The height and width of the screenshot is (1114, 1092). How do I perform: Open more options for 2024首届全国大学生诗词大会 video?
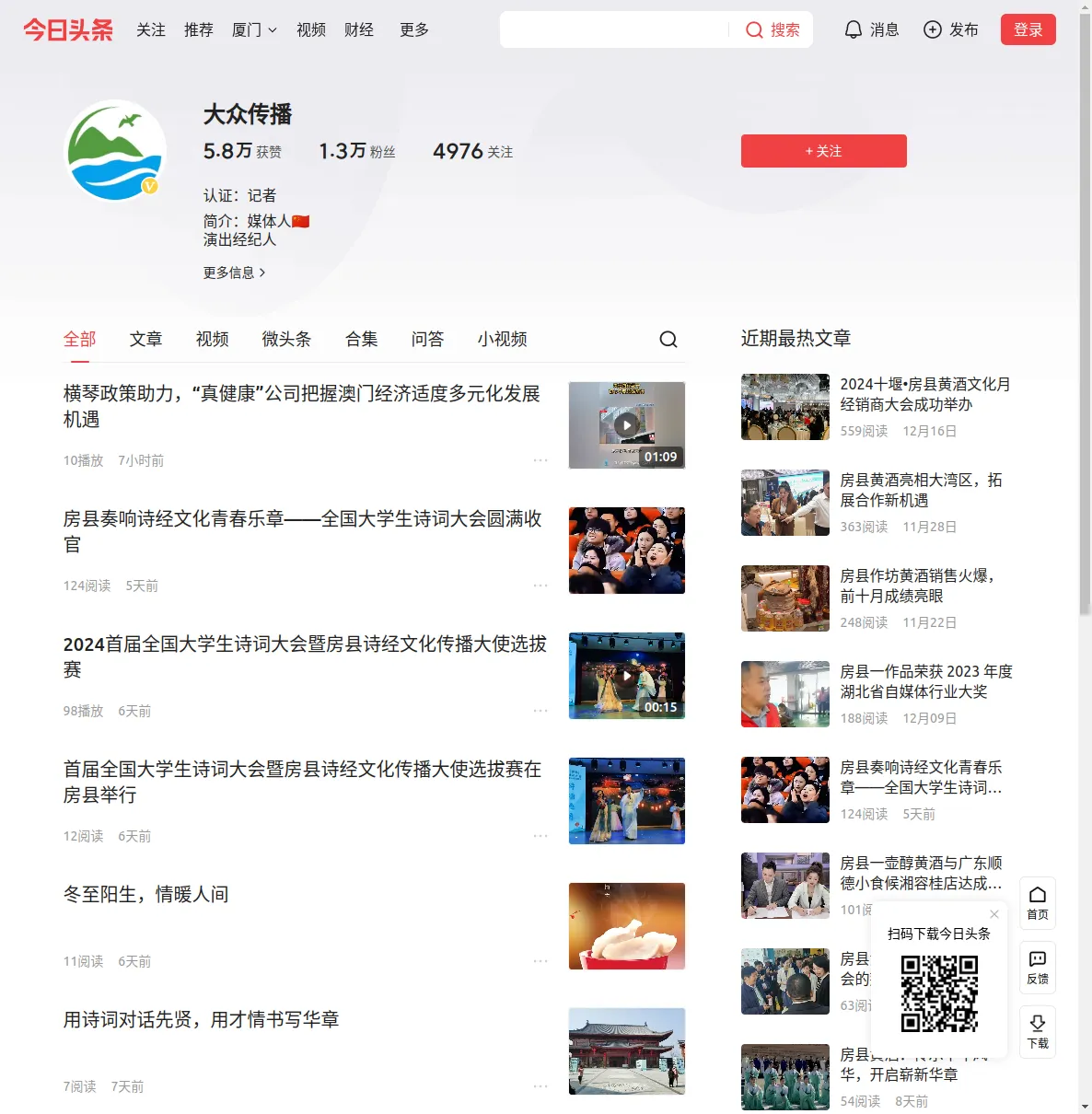click(x=540, y=710)
